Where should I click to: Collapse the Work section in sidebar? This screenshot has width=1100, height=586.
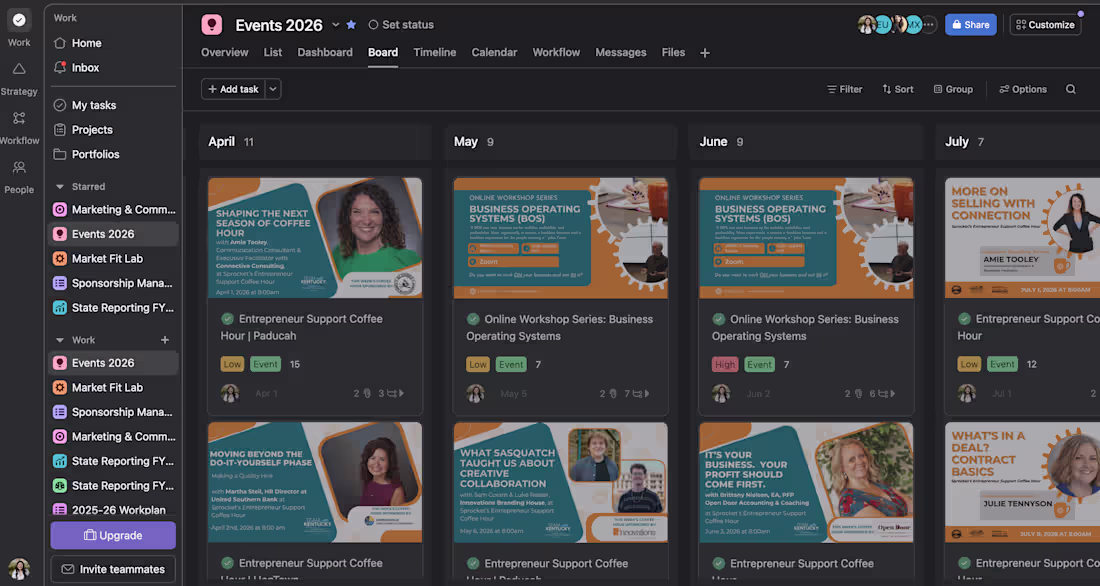60,340
